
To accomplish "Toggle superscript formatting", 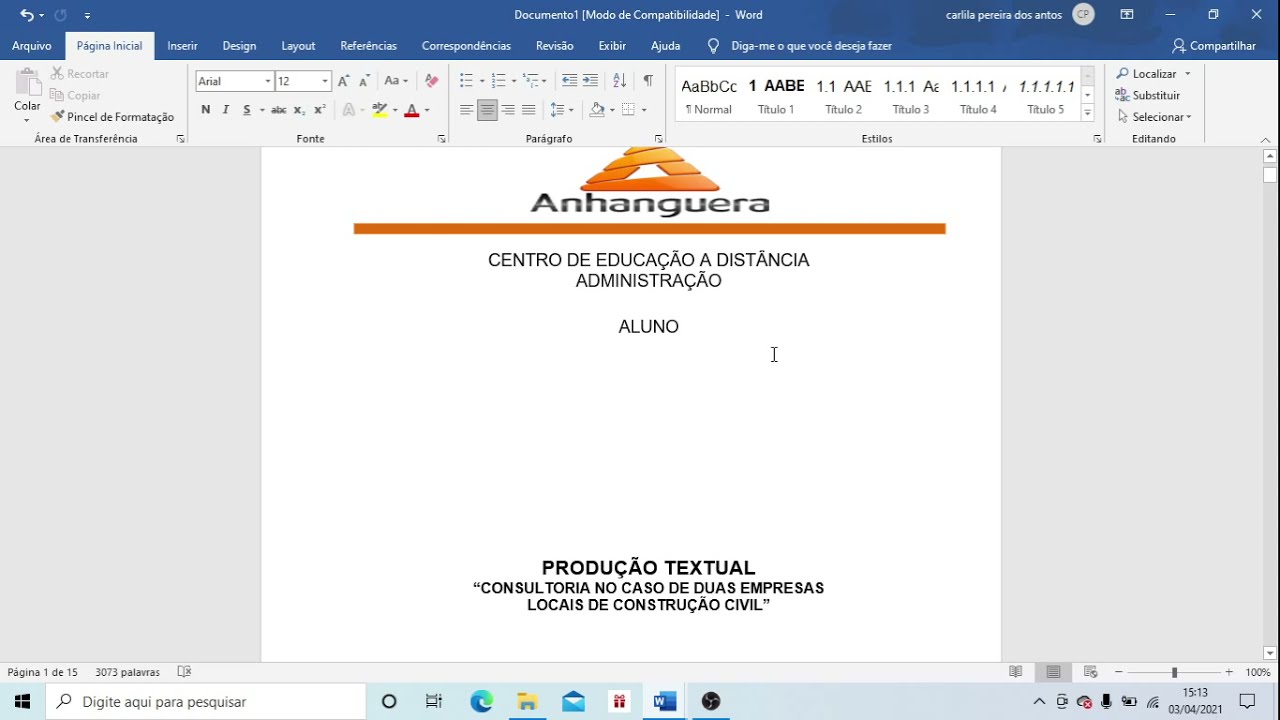I will coord(320,110).
